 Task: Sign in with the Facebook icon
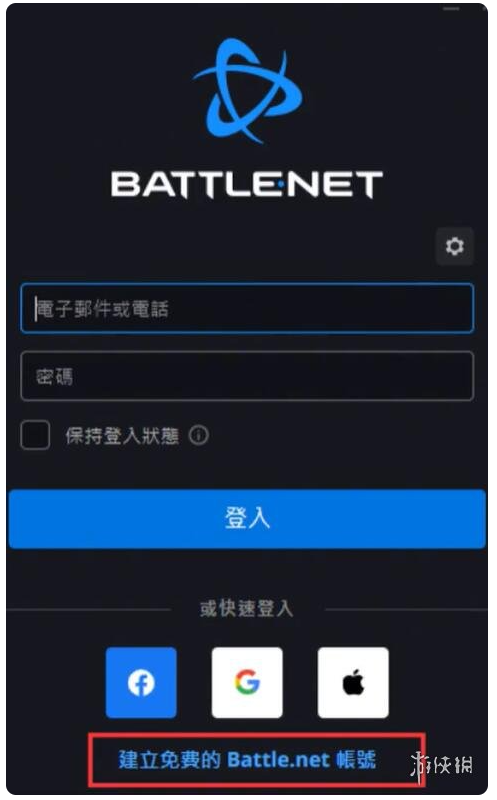tap(141, 683)
